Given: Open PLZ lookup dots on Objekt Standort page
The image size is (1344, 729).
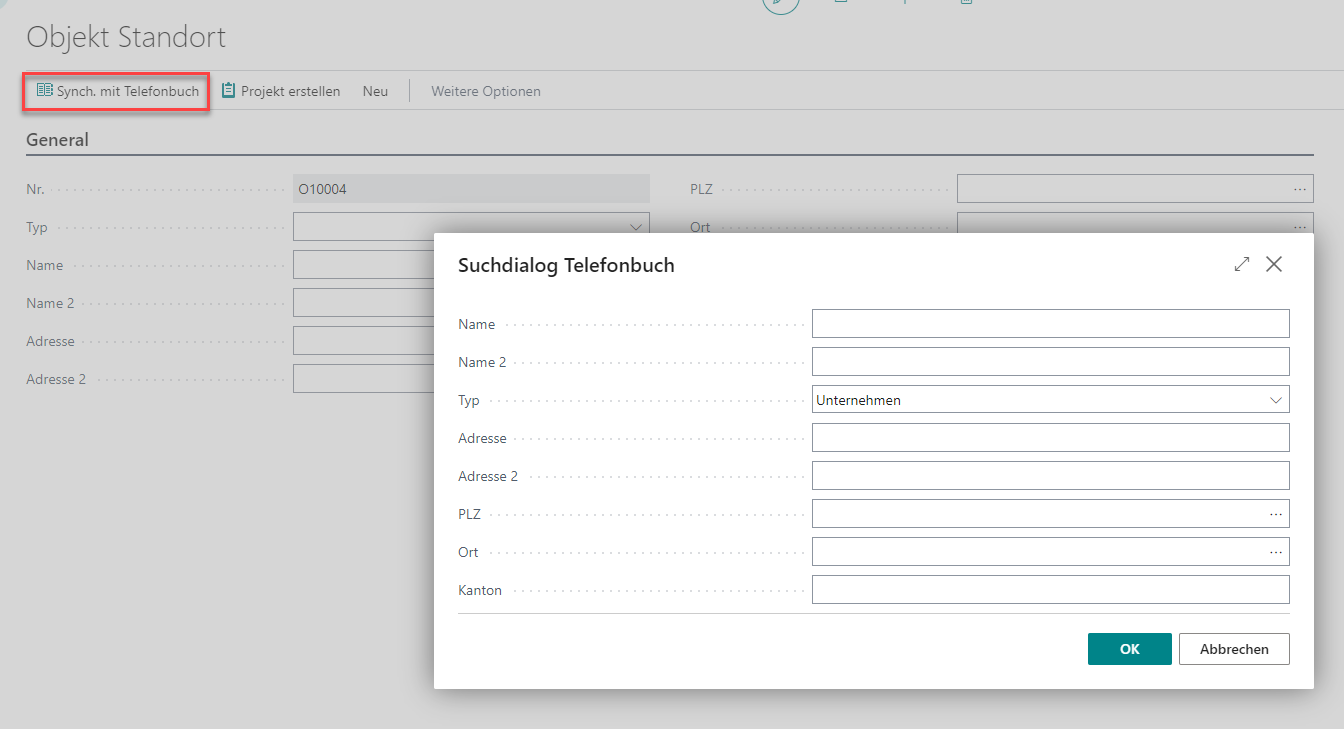Looking at the screenshot, I should pos(1299,189).
